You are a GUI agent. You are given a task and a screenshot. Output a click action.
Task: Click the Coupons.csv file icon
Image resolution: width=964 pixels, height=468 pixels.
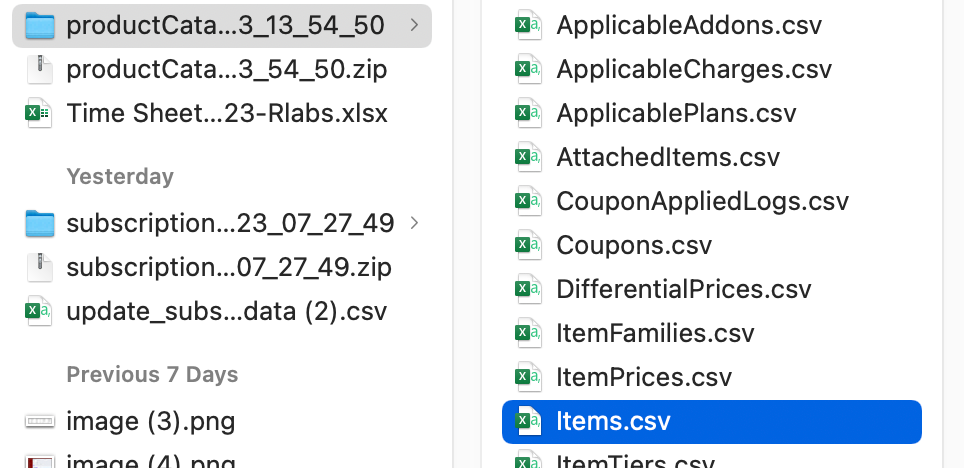click(x=527, y=245)
